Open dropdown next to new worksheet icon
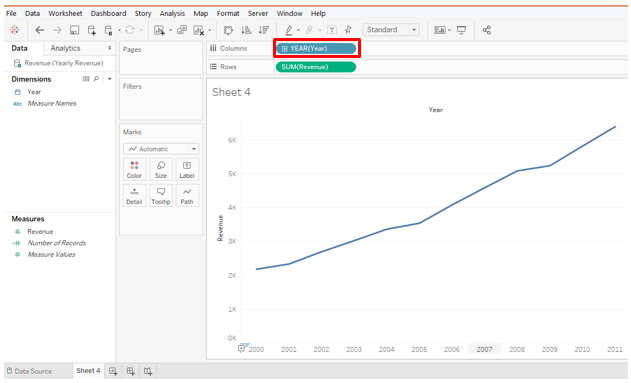Viewport: 631px width, 383px height. tap(170, 30)
